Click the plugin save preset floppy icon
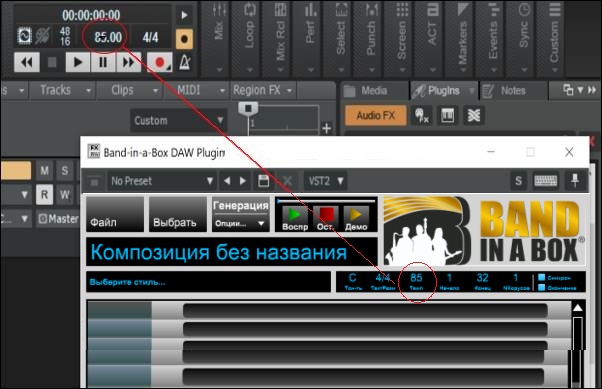The image size is (602, 389). click(264, 180)
